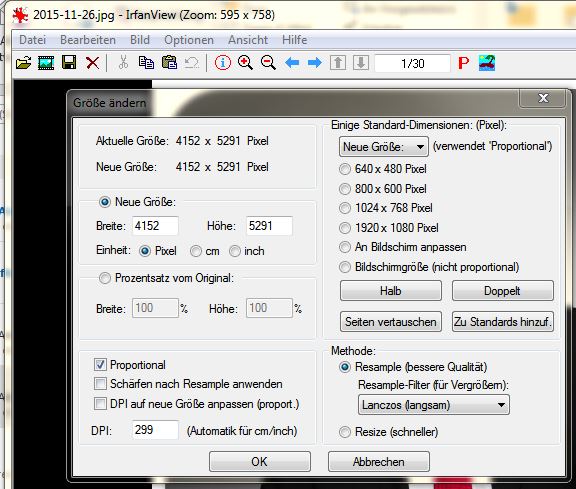Click the Save floppy disk icon
576x489 pixels.
pyautogui.click(x=69, y=62)
